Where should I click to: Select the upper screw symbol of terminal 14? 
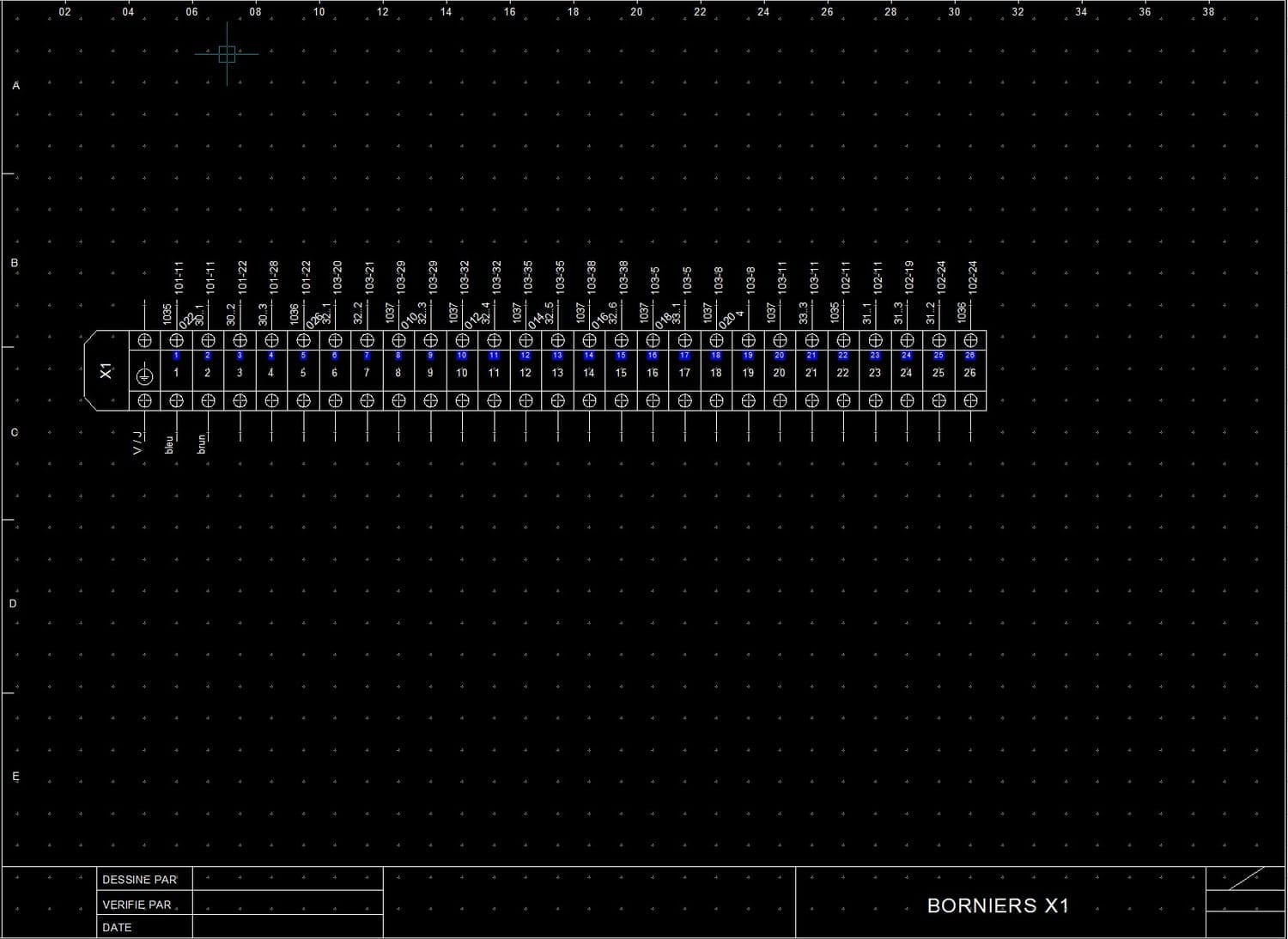pos(589,340)
